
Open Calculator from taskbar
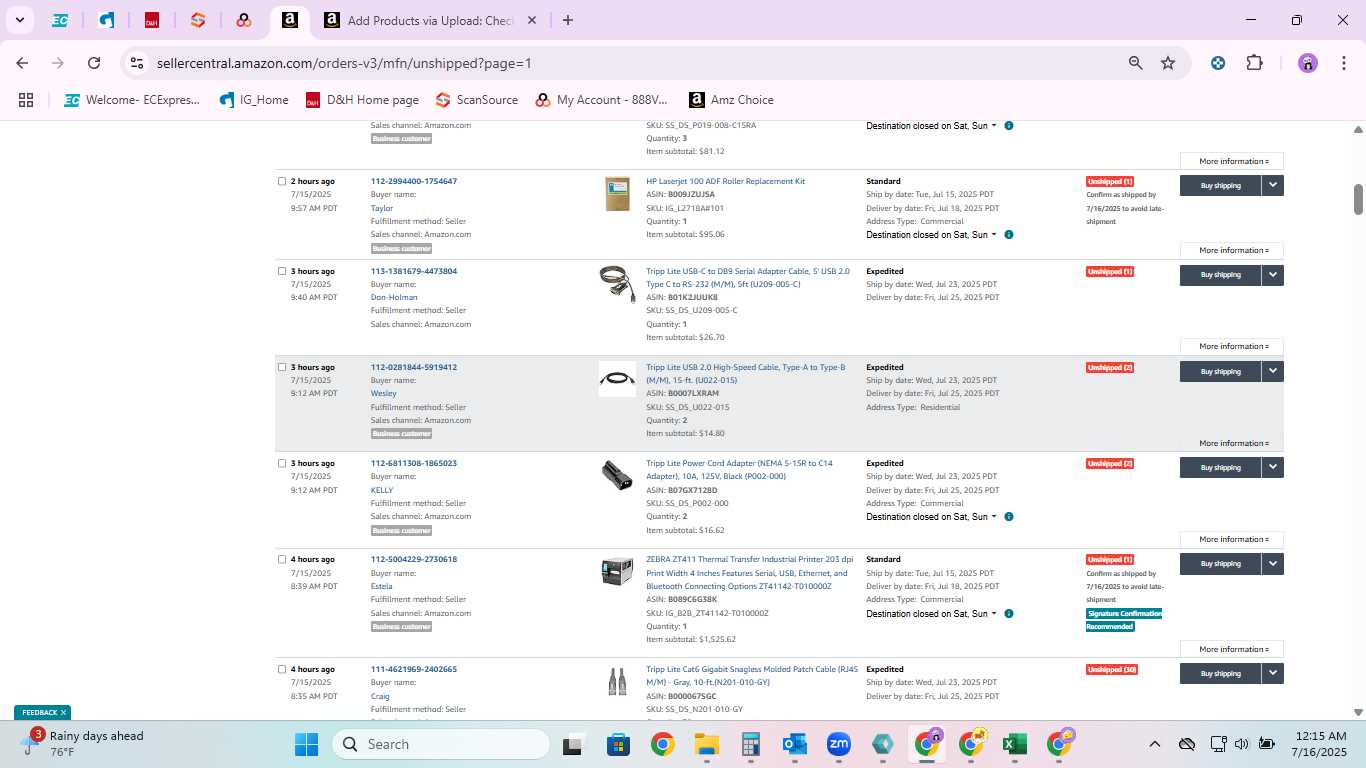[x=751, y=744]
